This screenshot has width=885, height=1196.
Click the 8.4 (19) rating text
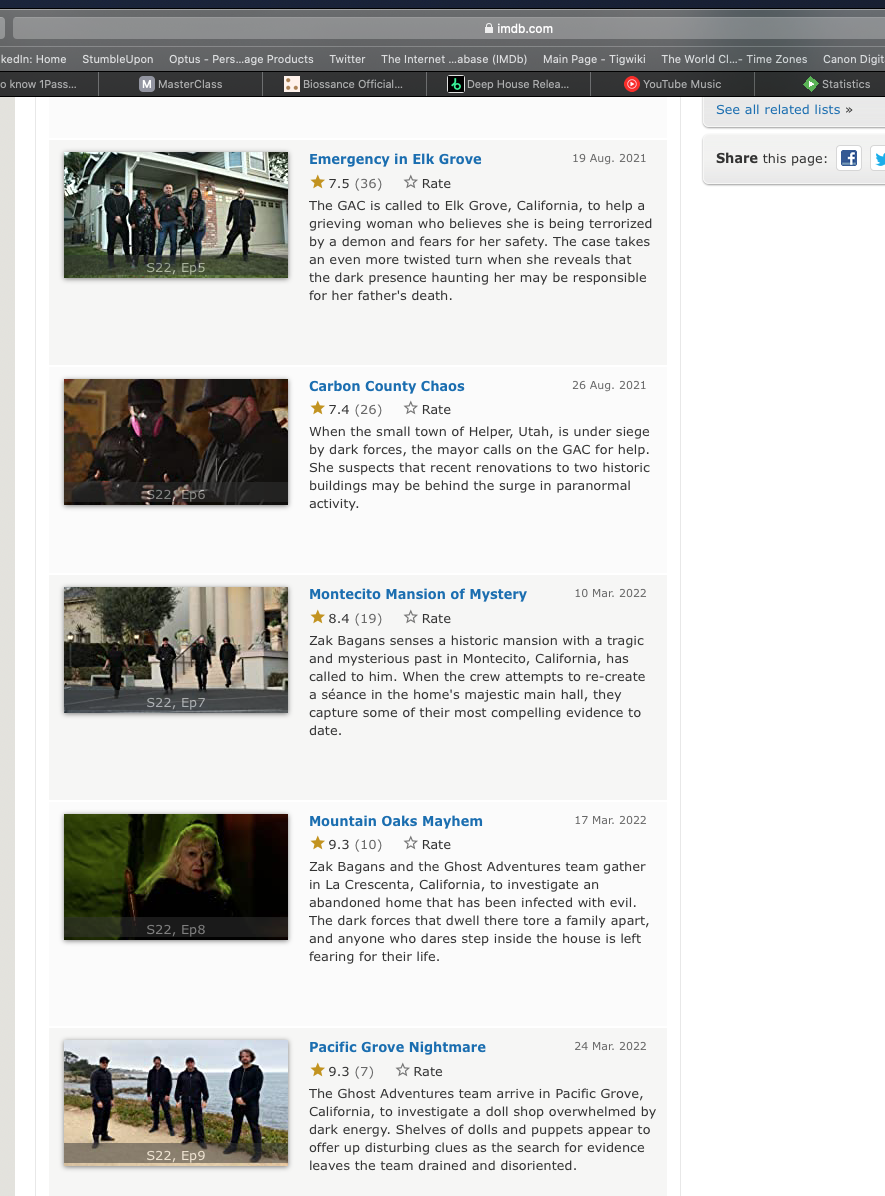355,619
